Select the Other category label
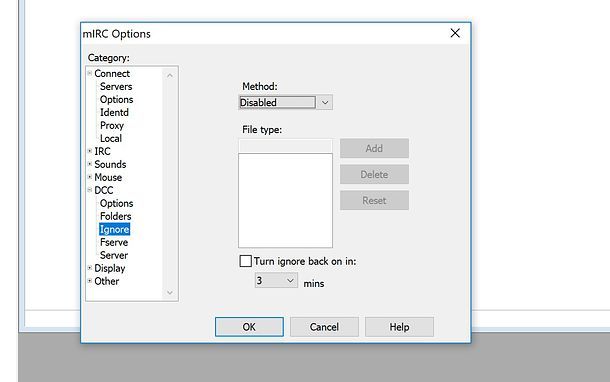Image resolution: width=610 pixels, height=382 pixels. coord(107,281)
